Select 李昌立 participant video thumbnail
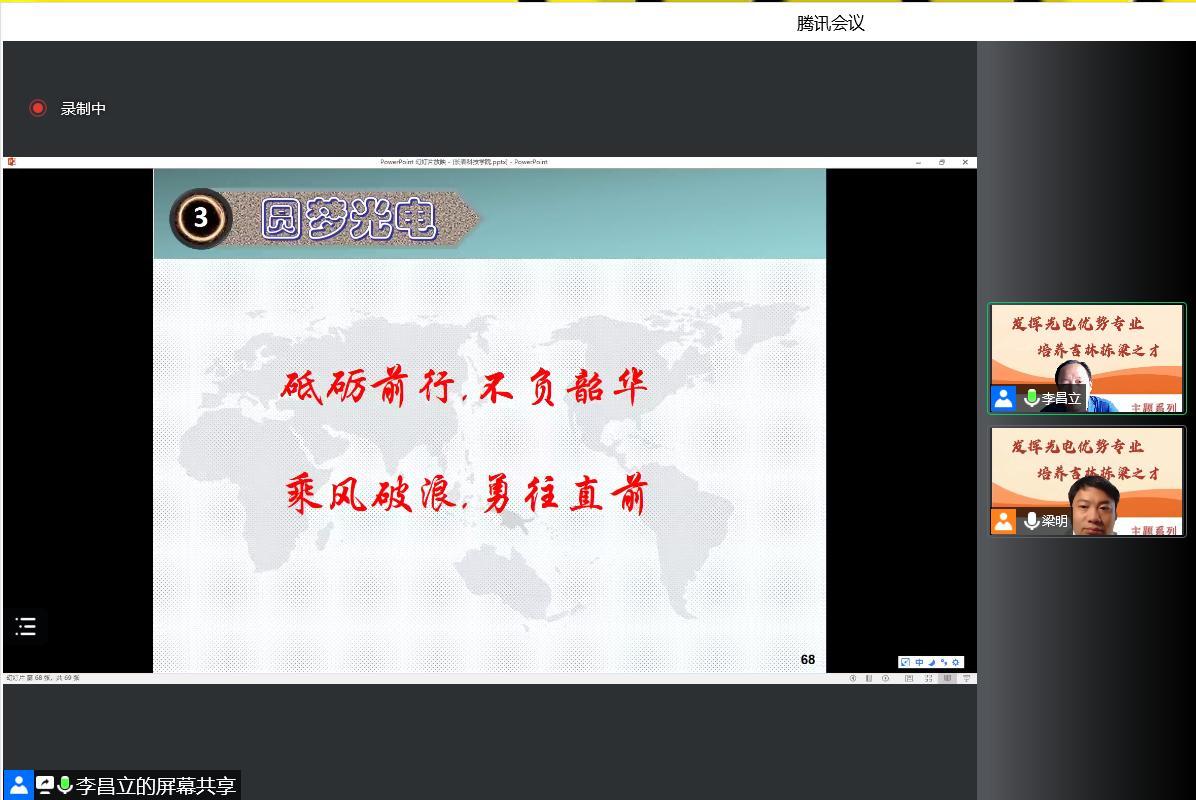This screenshot has width=1196, height=800. [x=1087, y=358]
